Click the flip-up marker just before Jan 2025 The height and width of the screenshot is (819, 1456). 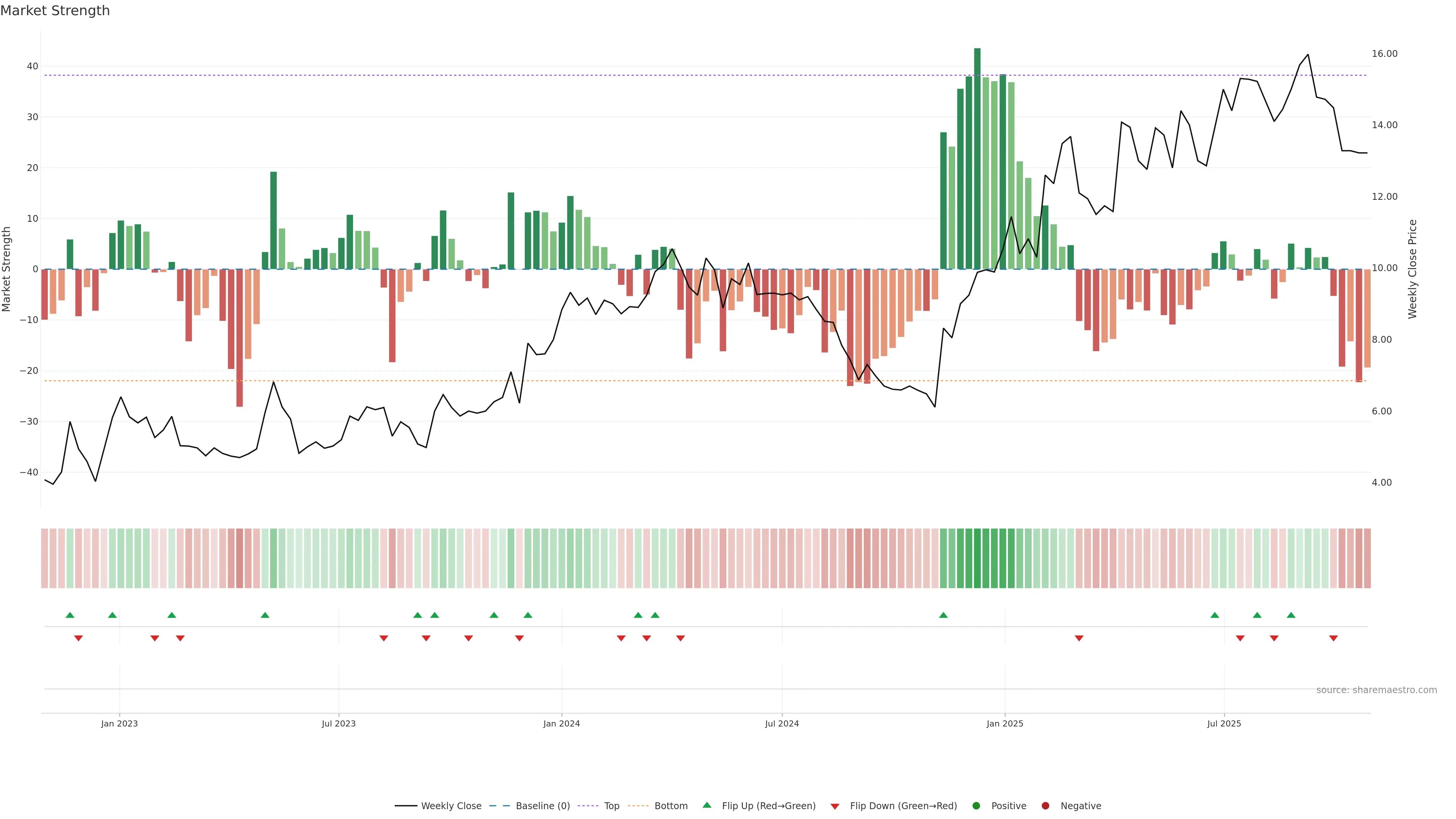click(x=943, y=615)
